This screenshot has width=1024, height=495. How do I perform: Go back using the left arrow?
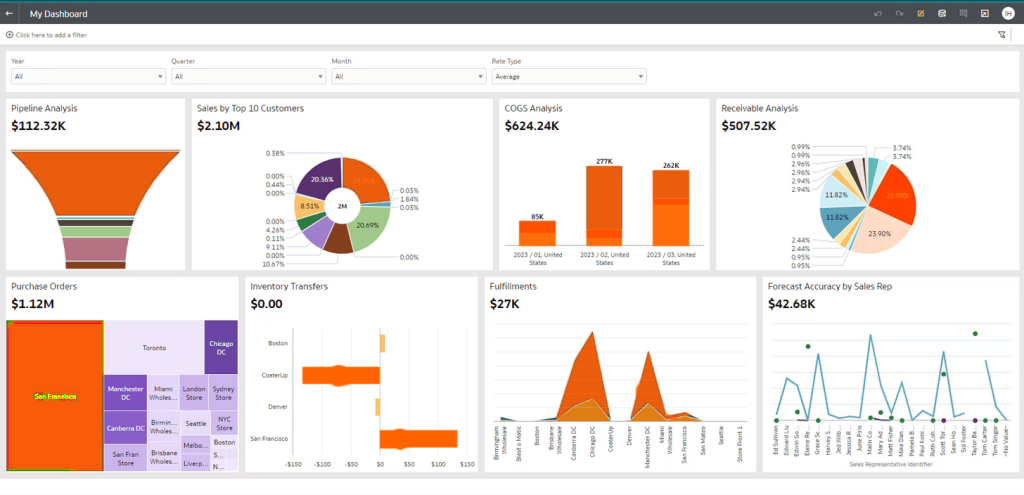[x=10, y=14]
